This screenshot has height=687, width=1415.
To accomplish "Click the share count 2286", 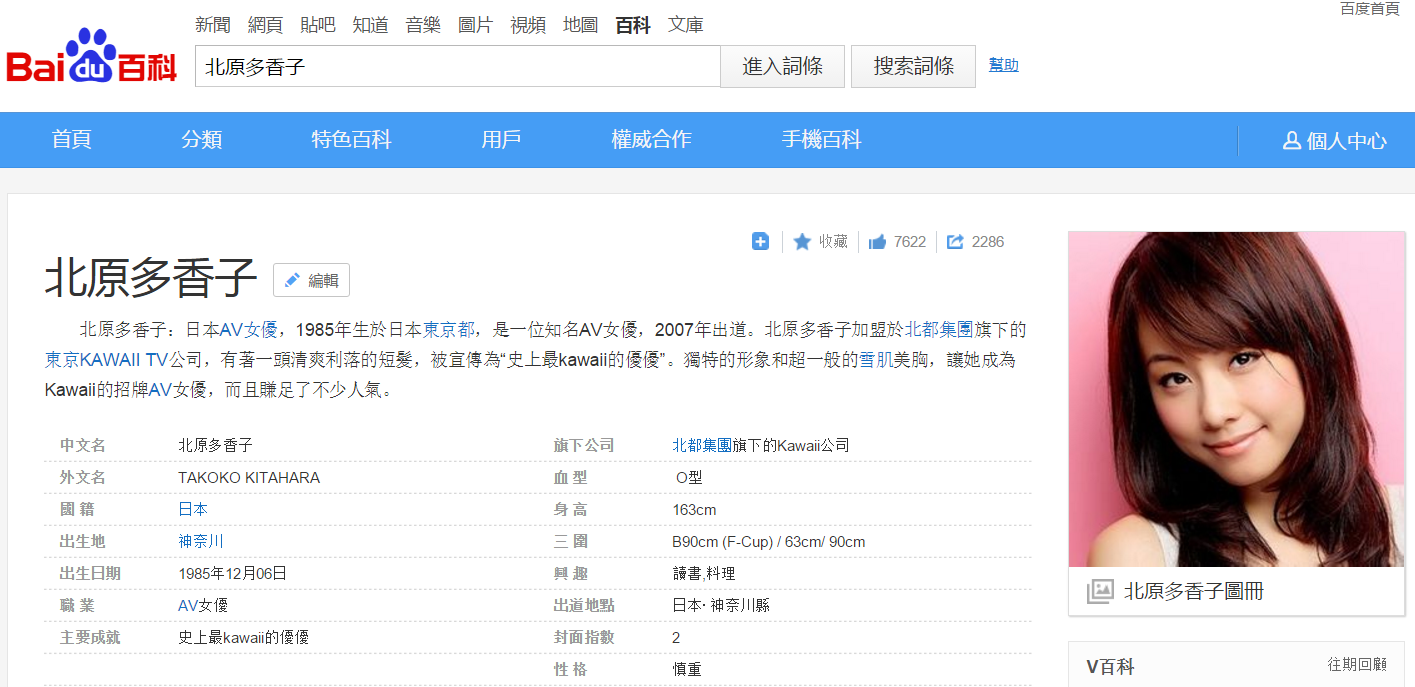I will (988, 242).
